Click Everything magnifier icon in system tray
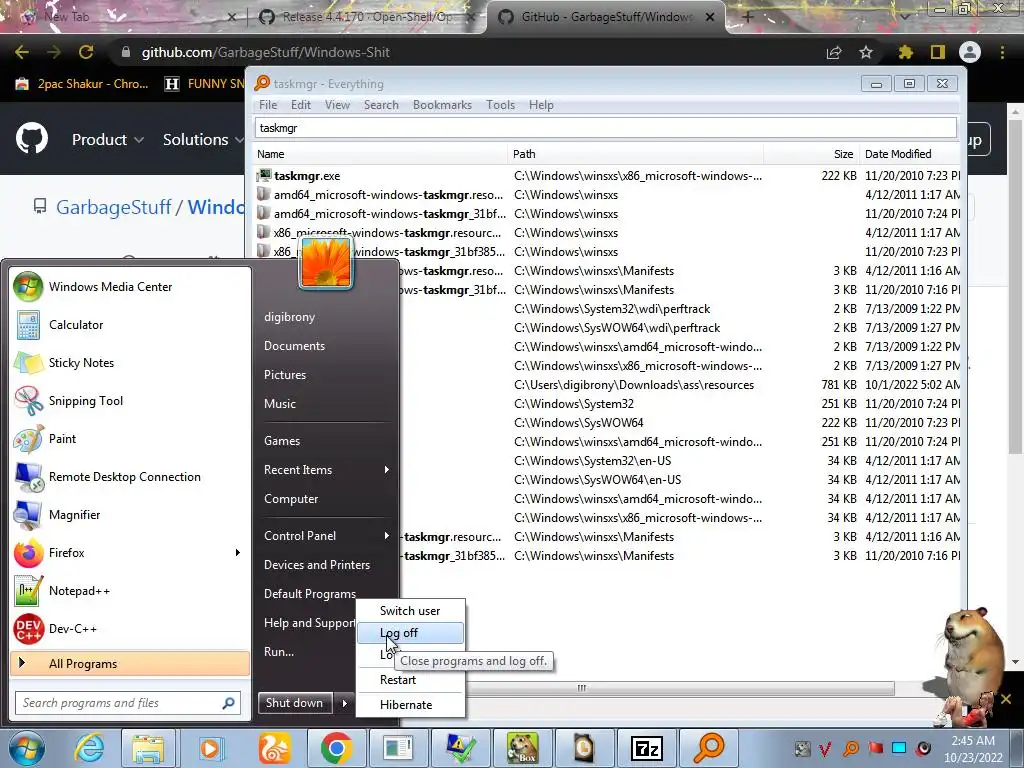1024x768 pixels. 851,748
